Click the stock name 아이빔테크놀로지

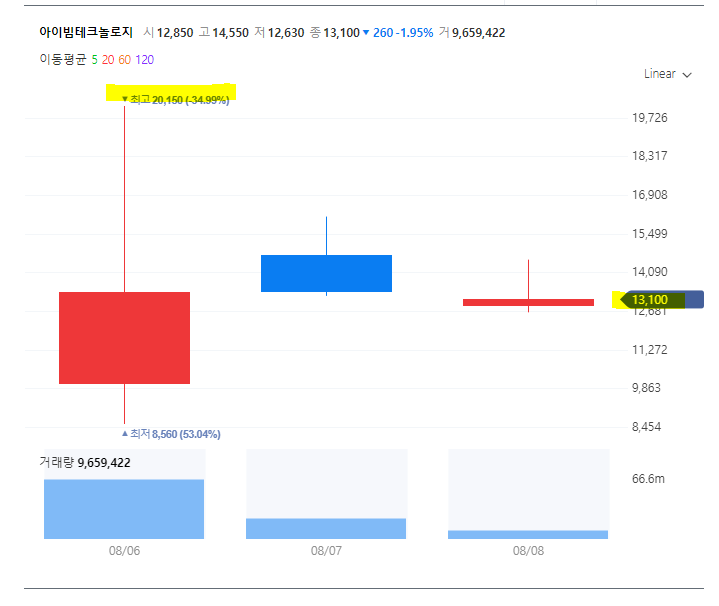pos(86,33)
